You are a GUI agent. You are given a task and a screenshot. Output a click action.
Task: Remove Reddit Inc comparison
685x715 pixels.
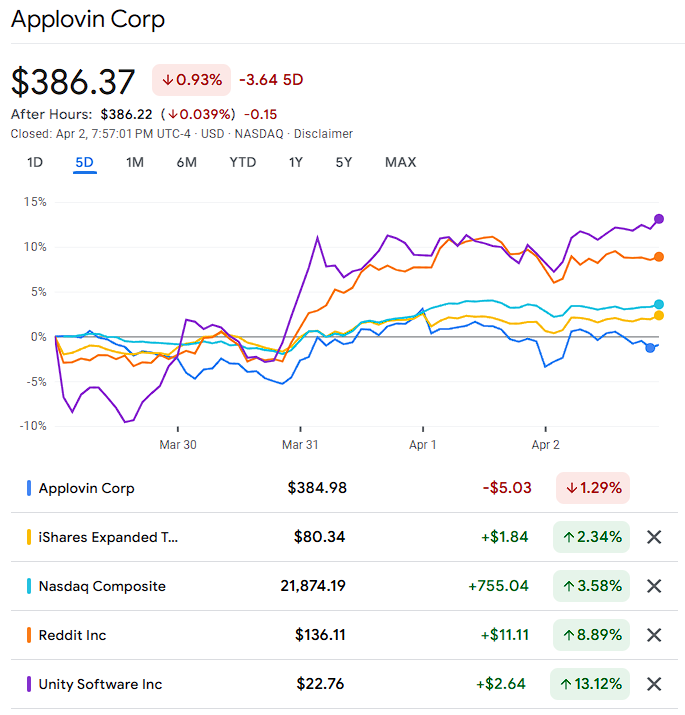654,635
